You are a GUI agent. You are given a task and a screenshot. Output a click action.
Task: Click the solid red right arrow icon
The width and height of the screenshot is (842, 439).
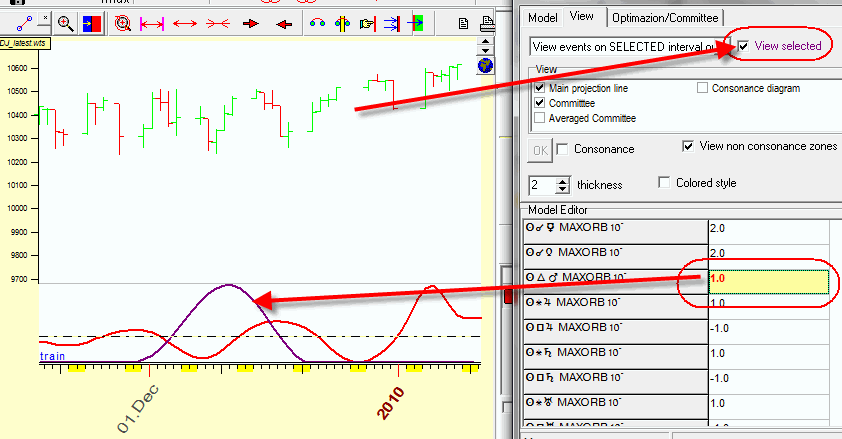pos(252,23)
